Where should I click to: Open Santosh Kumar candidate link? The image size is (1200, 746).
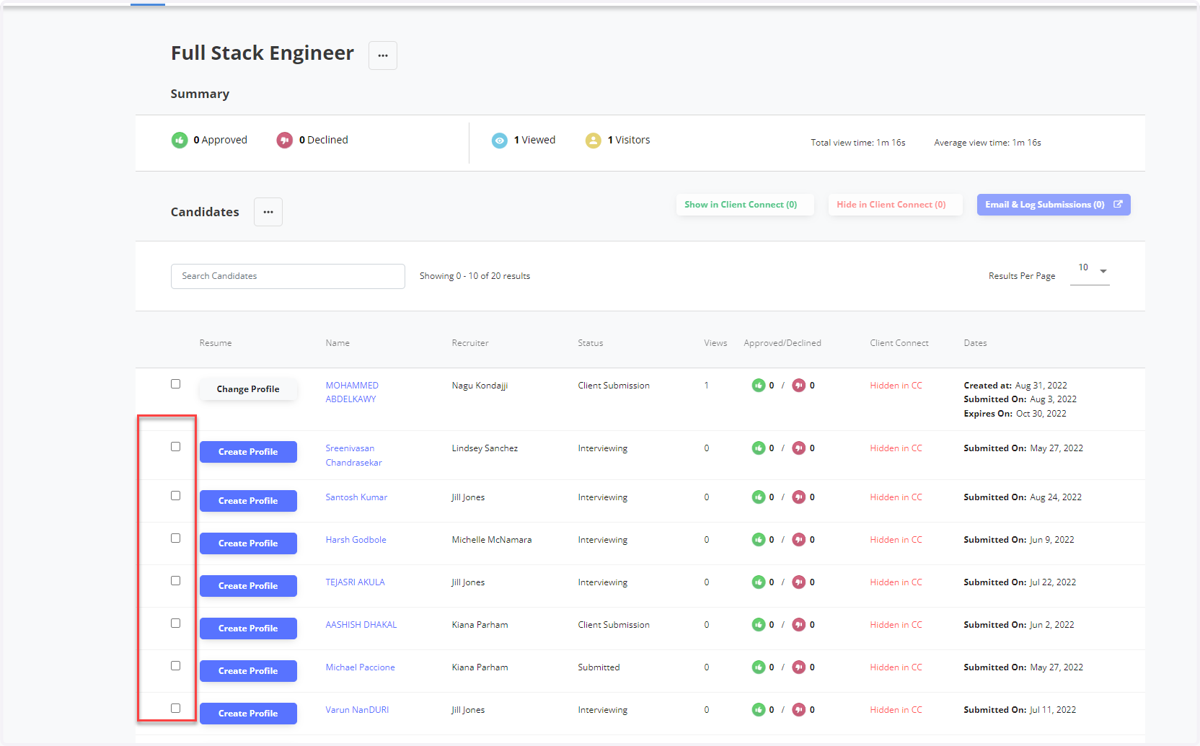coord(356,497)
